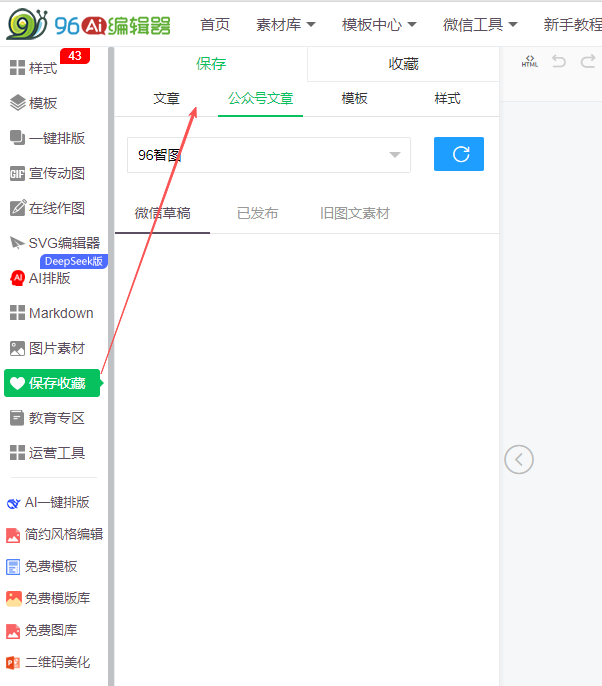Click the undo arrow icon
The width and height of the screenshot is (602, 686).
pyautogui.click(x=559, y=62)
